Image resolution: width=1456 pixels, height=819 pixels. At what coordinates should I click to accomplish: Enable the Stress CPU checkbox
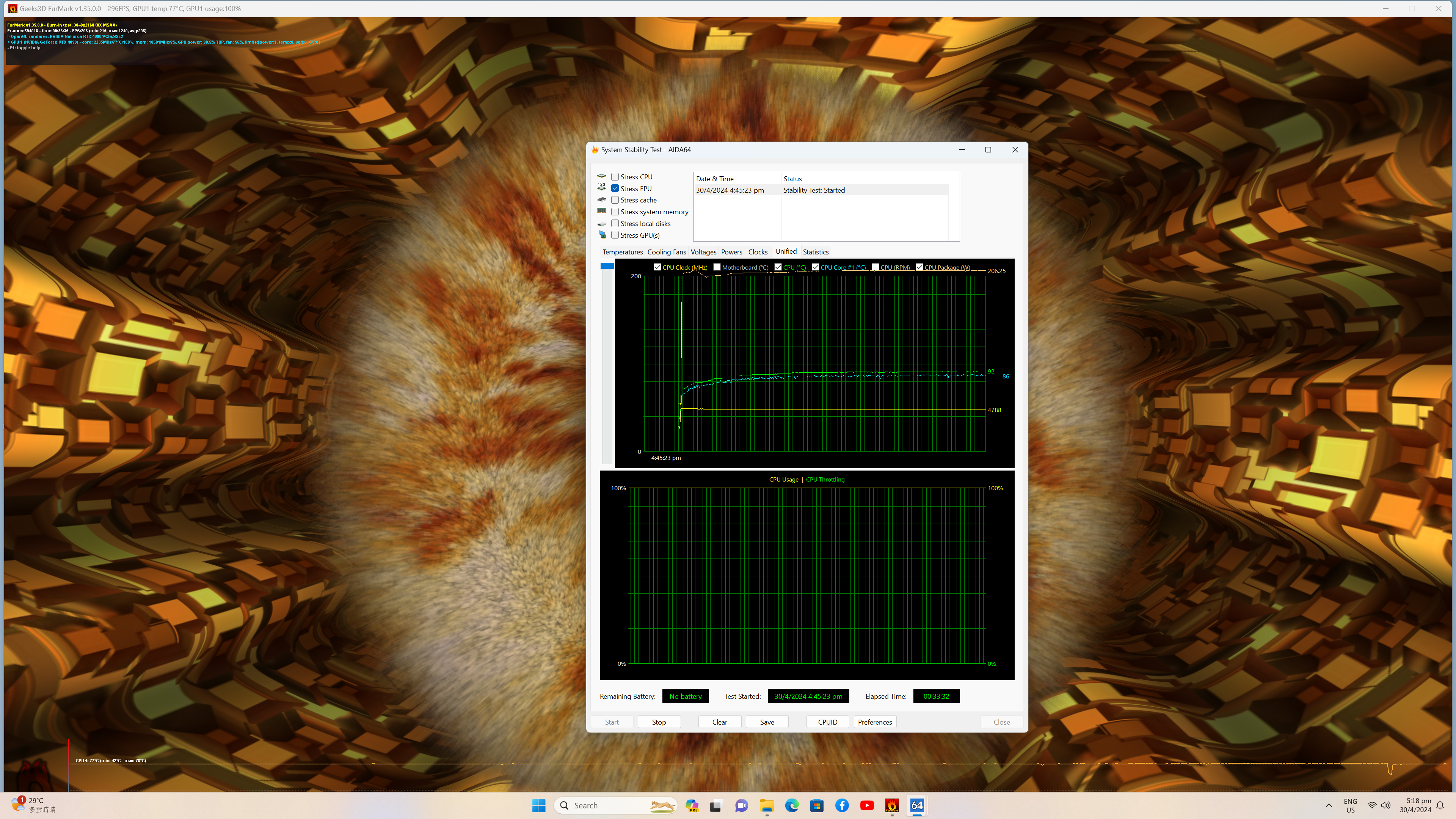tap(615, 177)
